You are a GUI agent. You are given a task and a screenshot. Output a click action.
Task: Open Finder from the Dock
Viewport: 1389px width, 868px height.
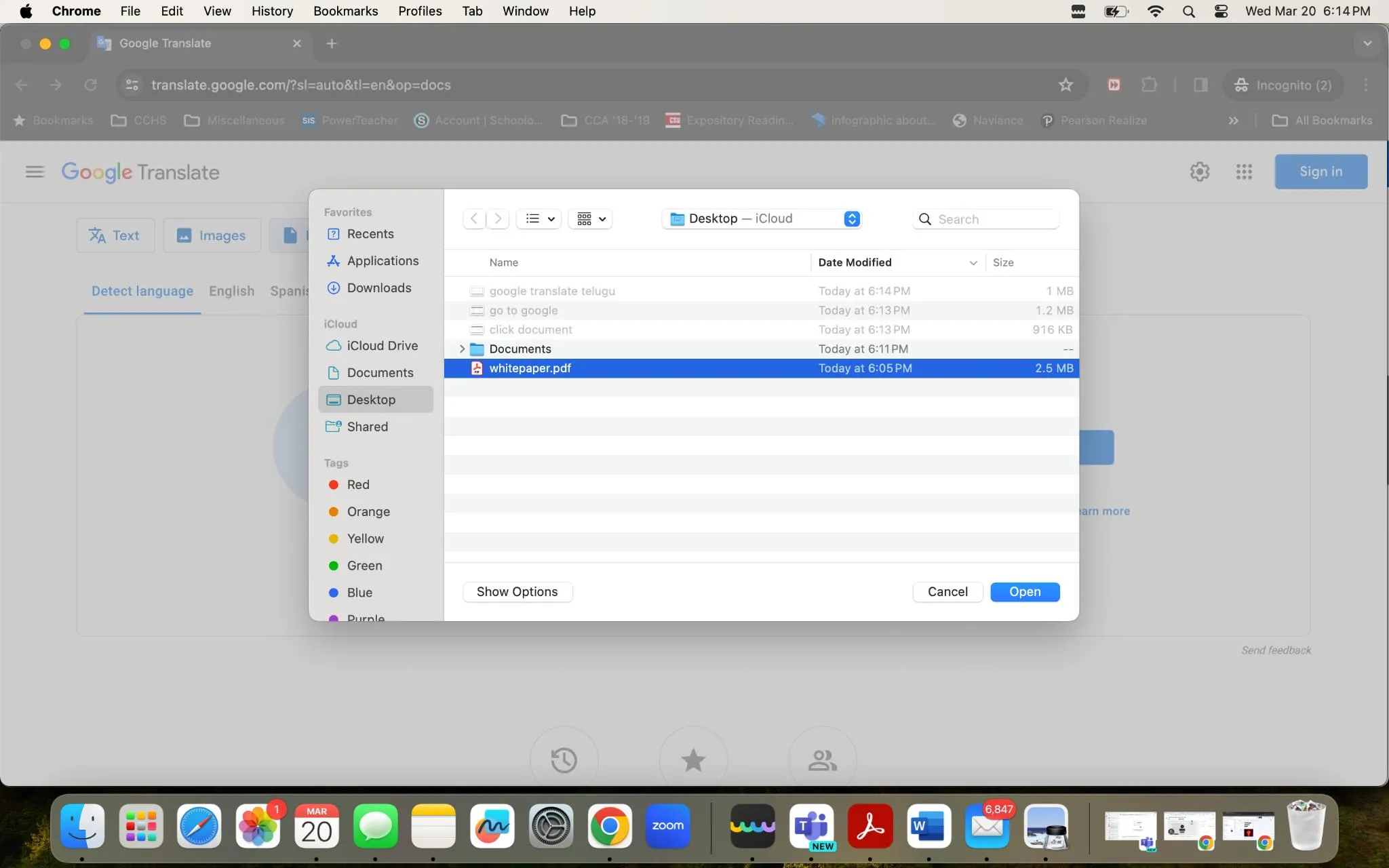(82, 826)
